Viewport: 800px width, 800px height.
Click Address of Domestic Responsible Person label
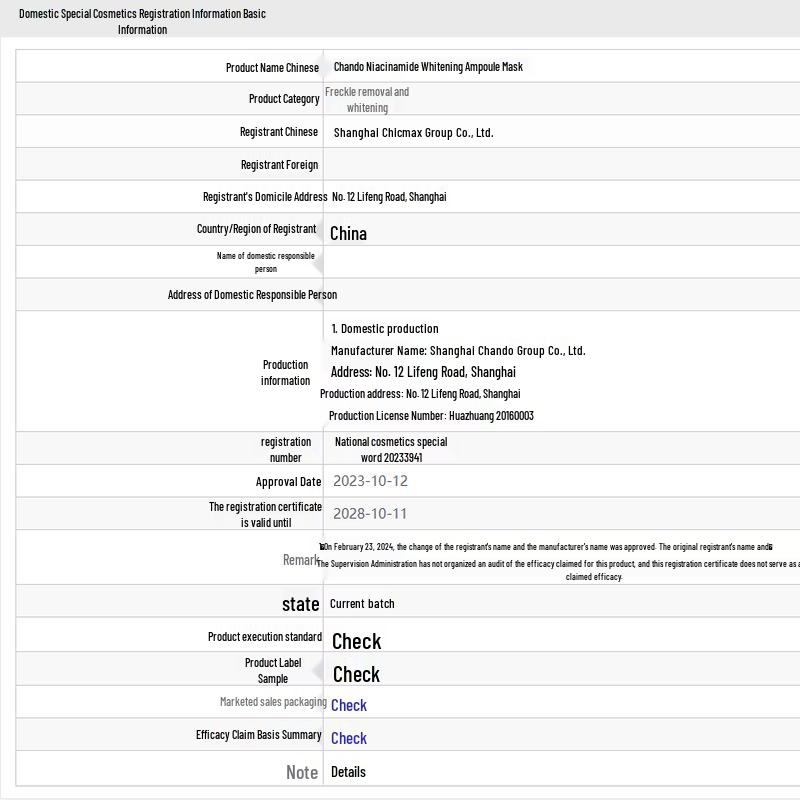coord(252,295)
